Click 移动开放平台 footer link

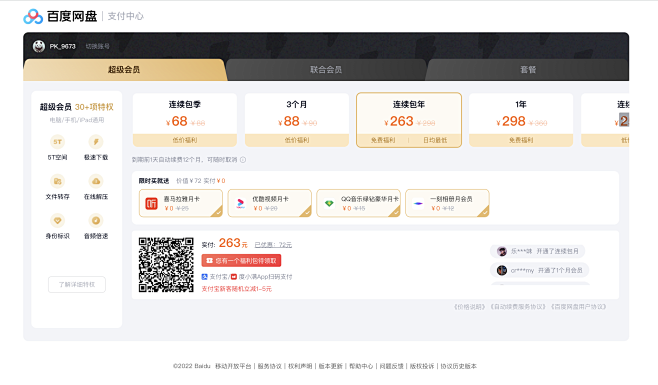[233, 366]
